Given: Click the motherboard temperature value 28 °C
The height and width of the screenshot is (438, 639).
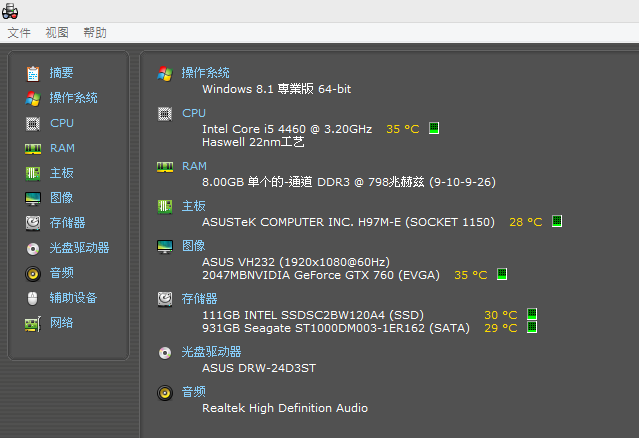Looking at the screenshot, I should pos(526,222).
